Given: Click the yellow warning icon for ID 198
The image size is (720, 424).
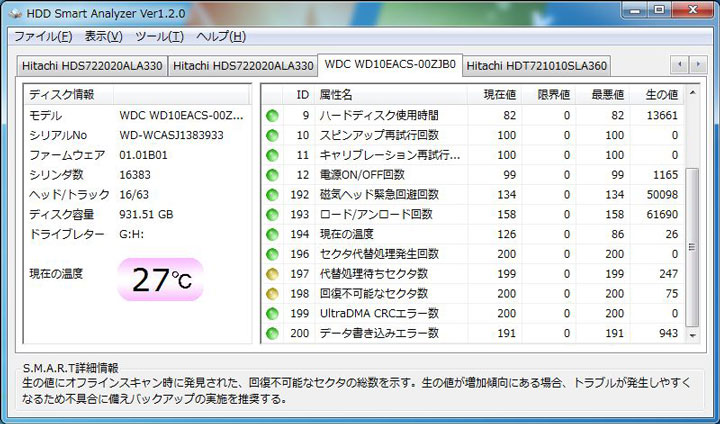Looking at the screenshot, I should 272,293.
